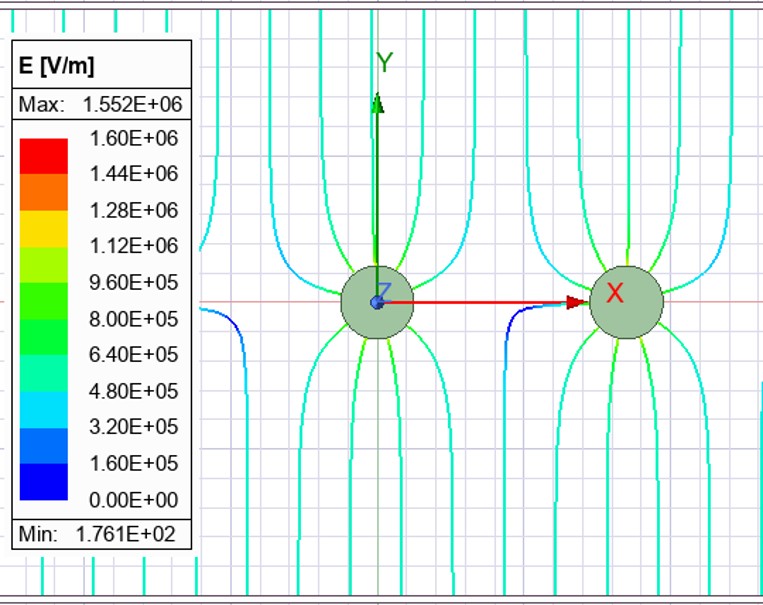This screenshot has width=763, height=605.
Task: Click the legend title E [V/m]
Action: (57, 66)
